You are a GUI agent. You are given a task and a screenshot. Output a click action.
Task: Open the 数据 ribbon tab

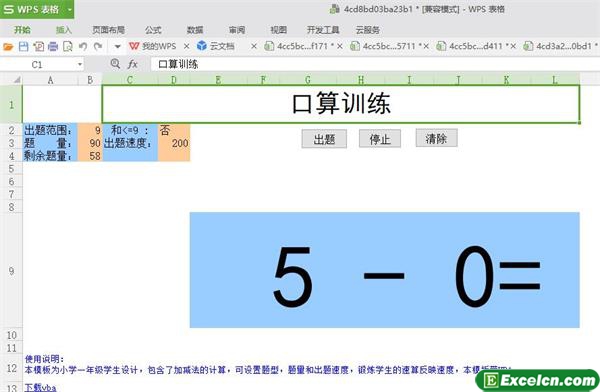pyautogui.click(x=195, y=30)
